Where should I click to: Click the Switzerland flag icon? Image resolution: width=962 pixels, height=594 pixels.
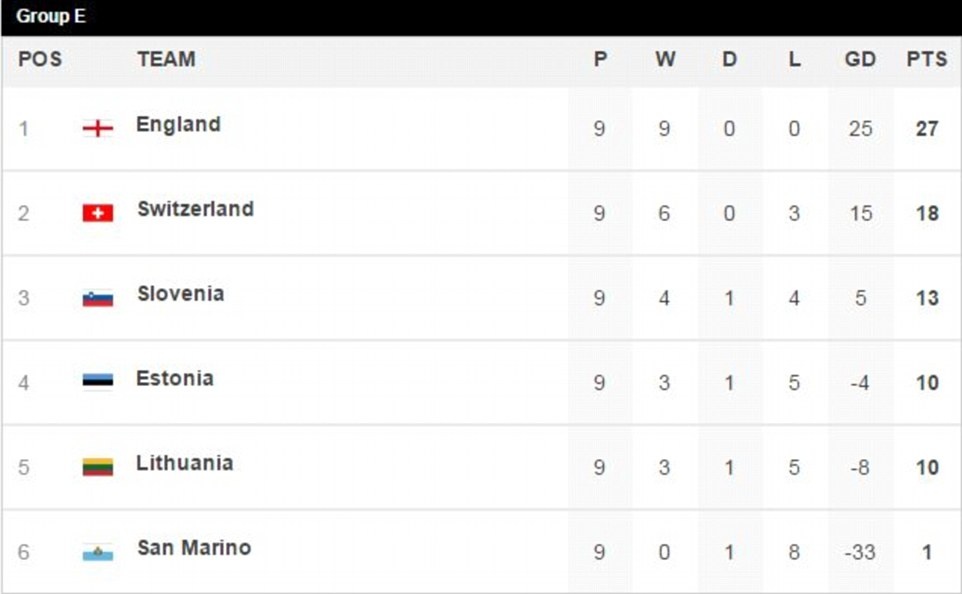(97, 213)
